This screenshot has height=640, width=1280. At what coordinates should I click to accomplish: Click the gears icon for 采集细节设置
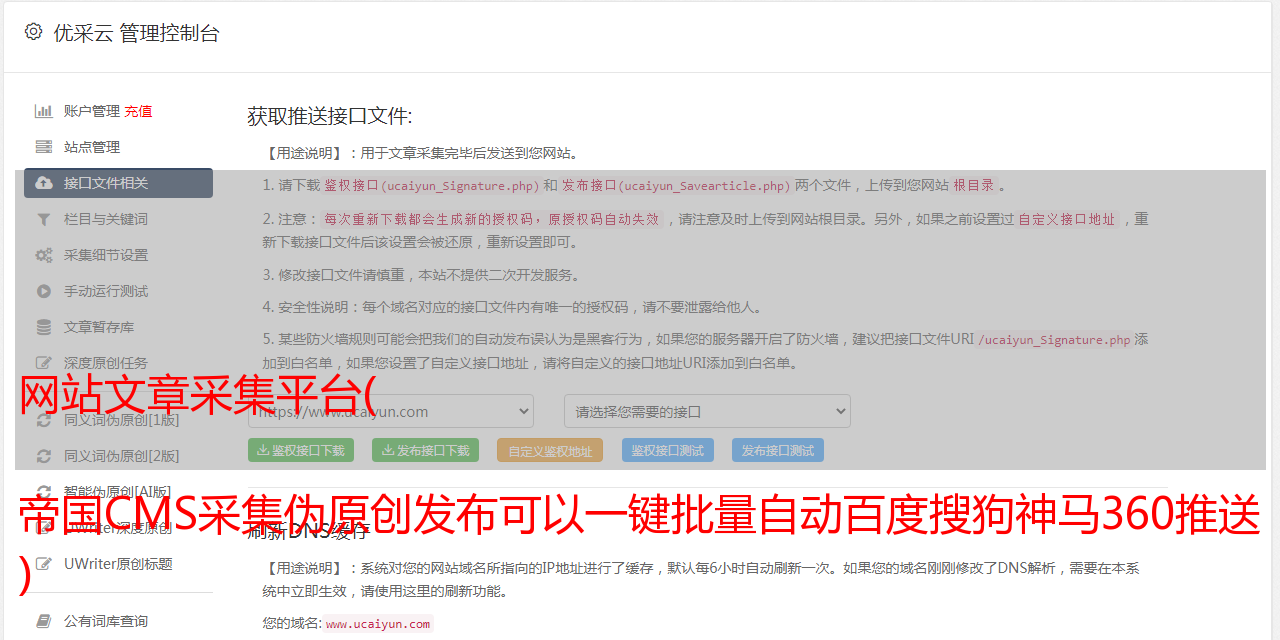pos(44,255)
